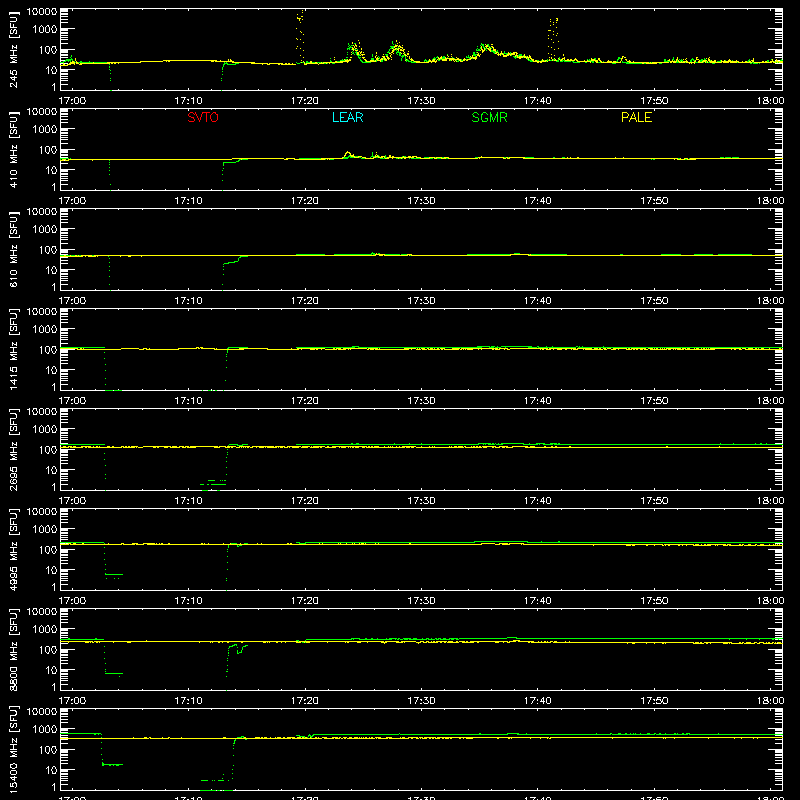Click 18:00 label under the 610 MHz plot
Viewport: 800px width, 800px height.
[770, 301]
